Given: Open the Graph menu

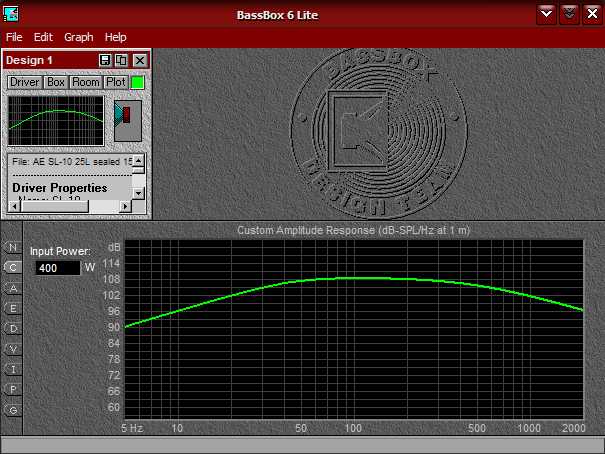Looking at the screenshot, I should tap(78, 37).
